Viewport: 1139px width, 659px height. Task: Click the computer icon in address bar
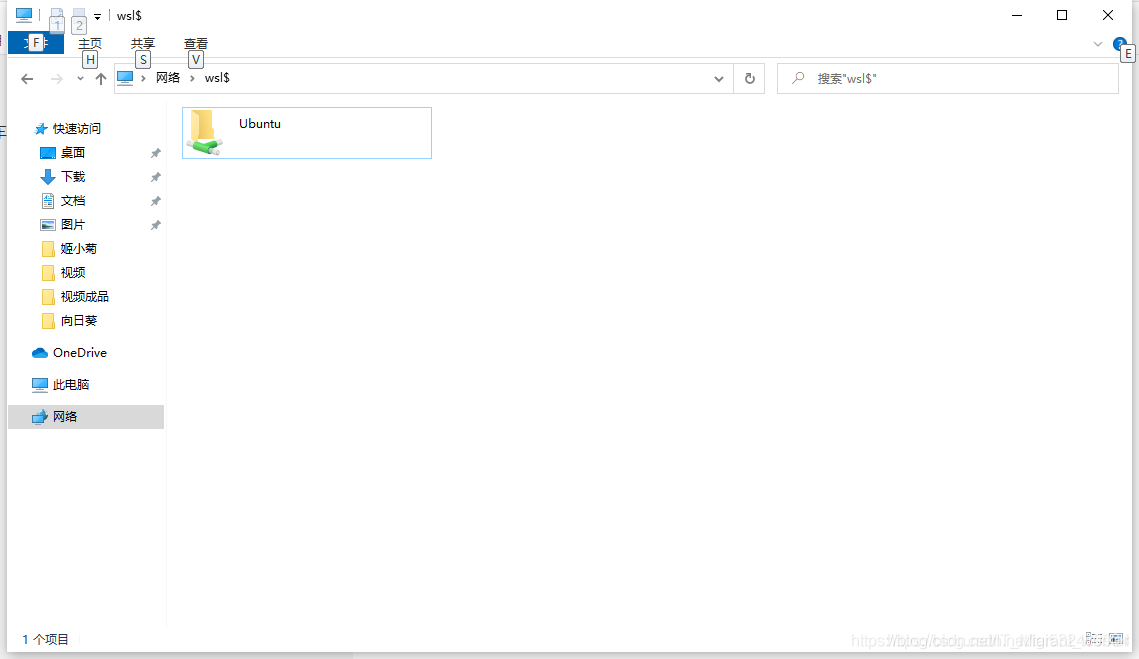pos(125,78)
